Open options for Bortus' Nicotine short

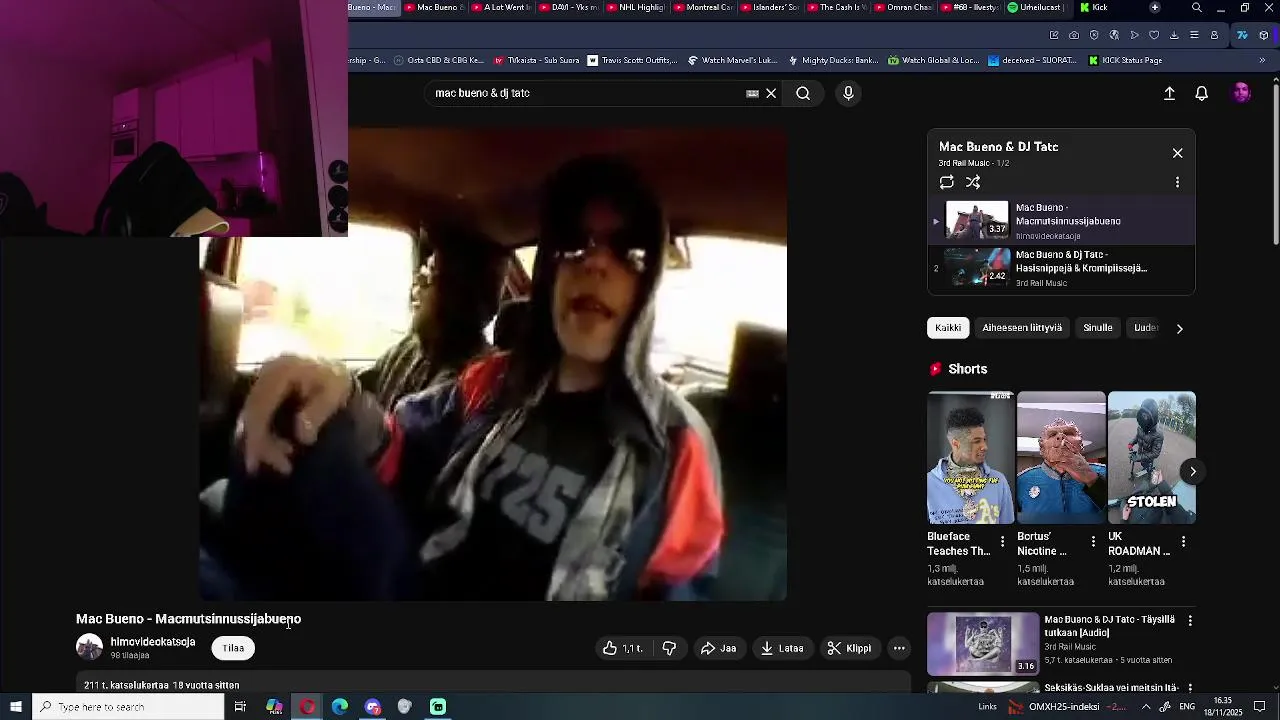[x=1093, y=542]
